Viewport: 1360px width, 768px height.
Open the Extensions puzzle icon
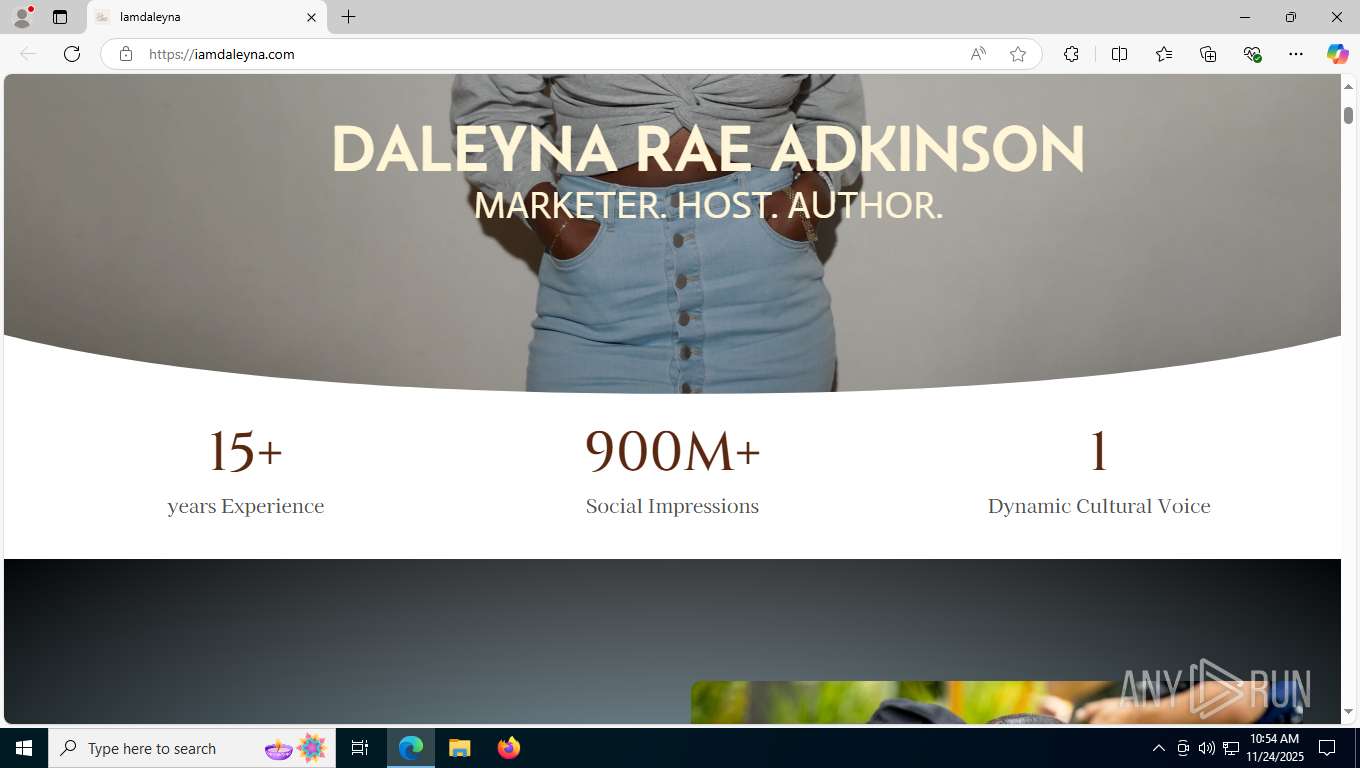1071,54
